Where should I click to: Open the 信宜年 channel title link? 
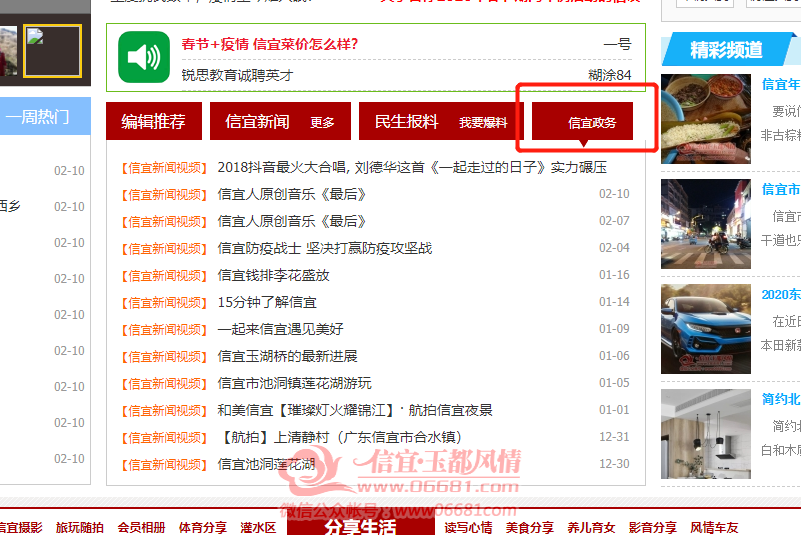[781, 85]
